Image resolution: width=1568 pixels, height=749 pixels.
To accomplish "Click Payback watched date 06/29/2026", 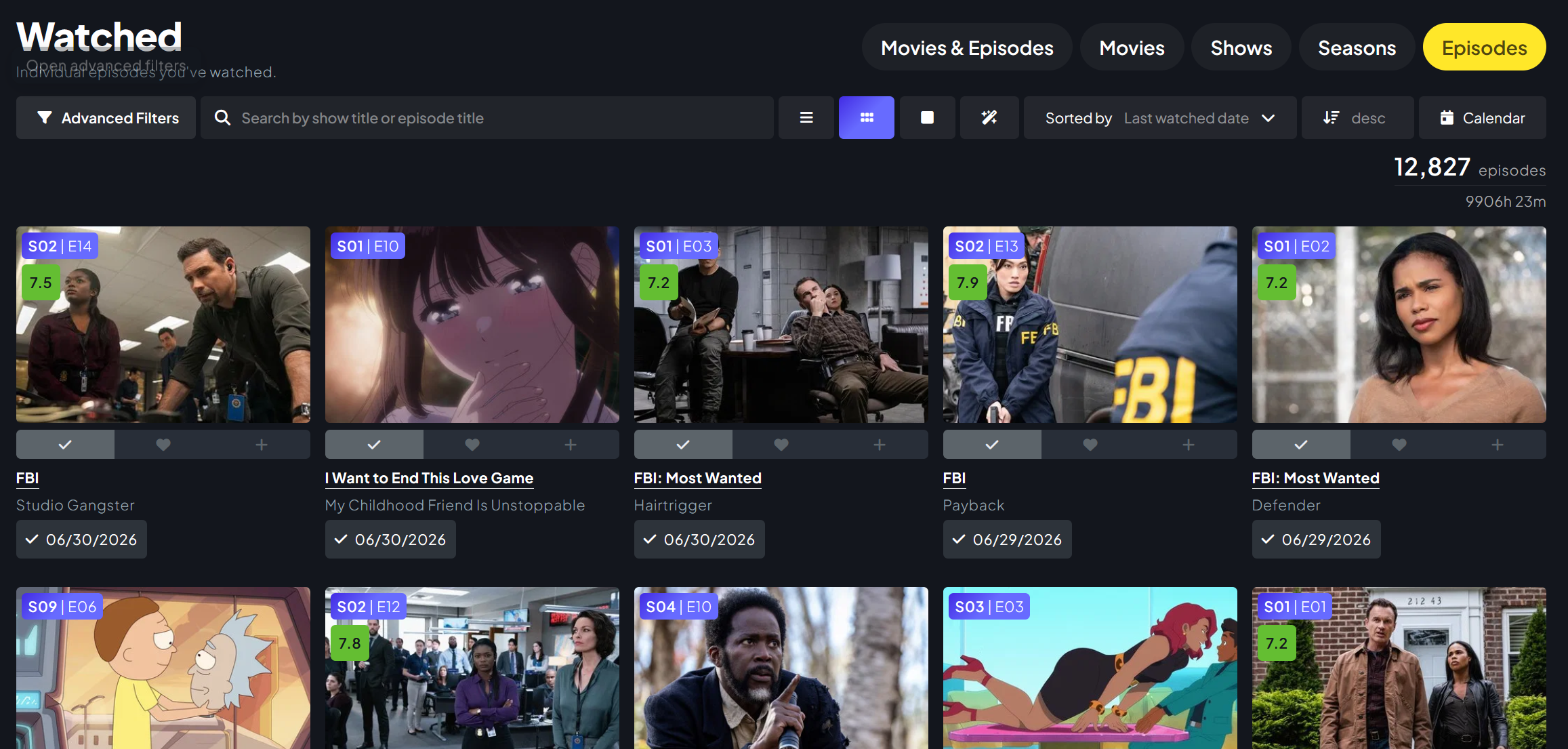I will click(x=1008, y=540).
